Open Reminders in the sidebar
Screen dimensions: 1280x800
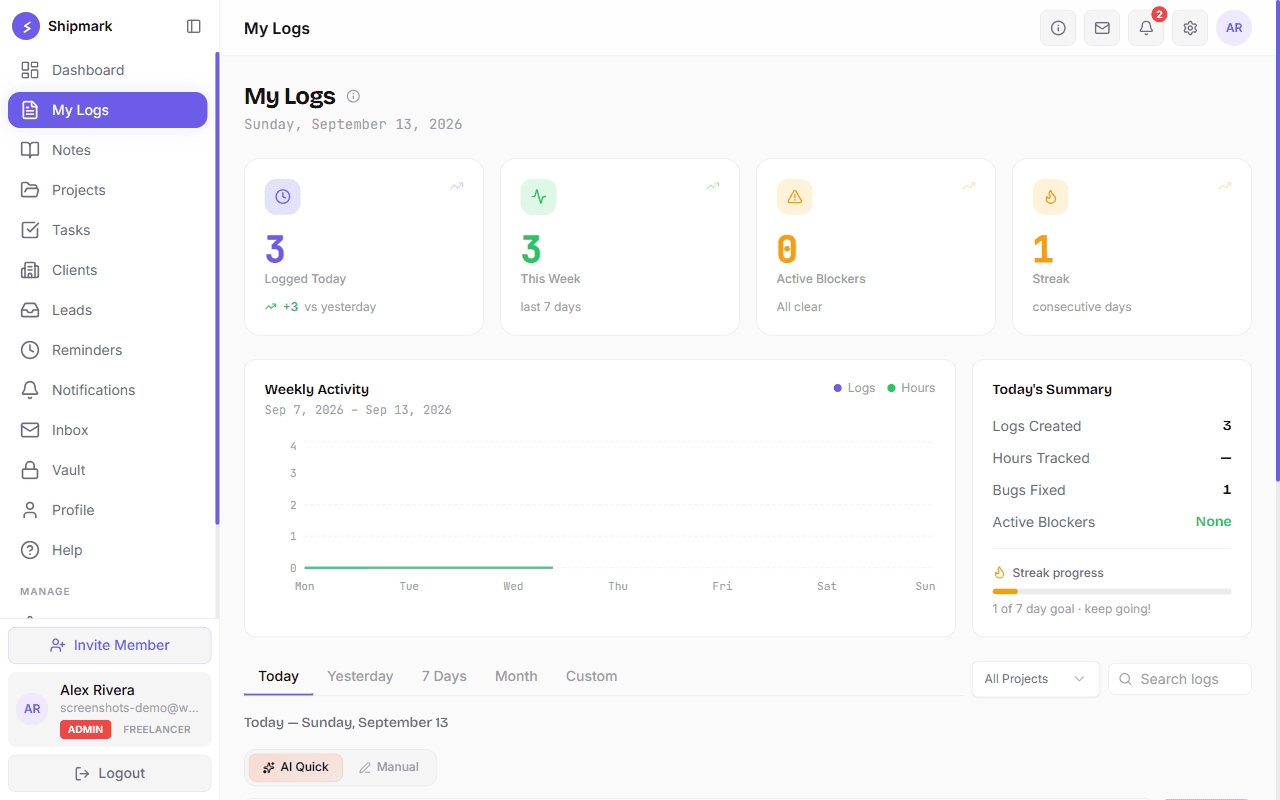[108, 350]
